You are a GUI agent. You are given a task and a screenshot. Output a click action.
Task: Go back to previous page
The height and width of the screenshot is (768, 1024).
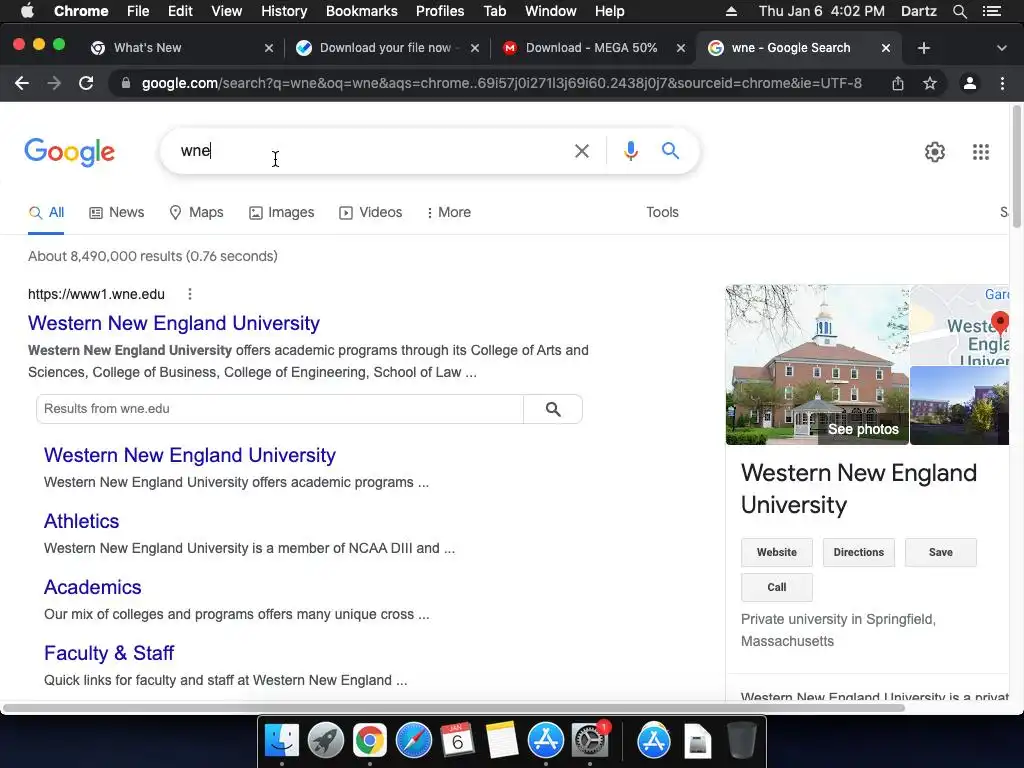[22, 83]
